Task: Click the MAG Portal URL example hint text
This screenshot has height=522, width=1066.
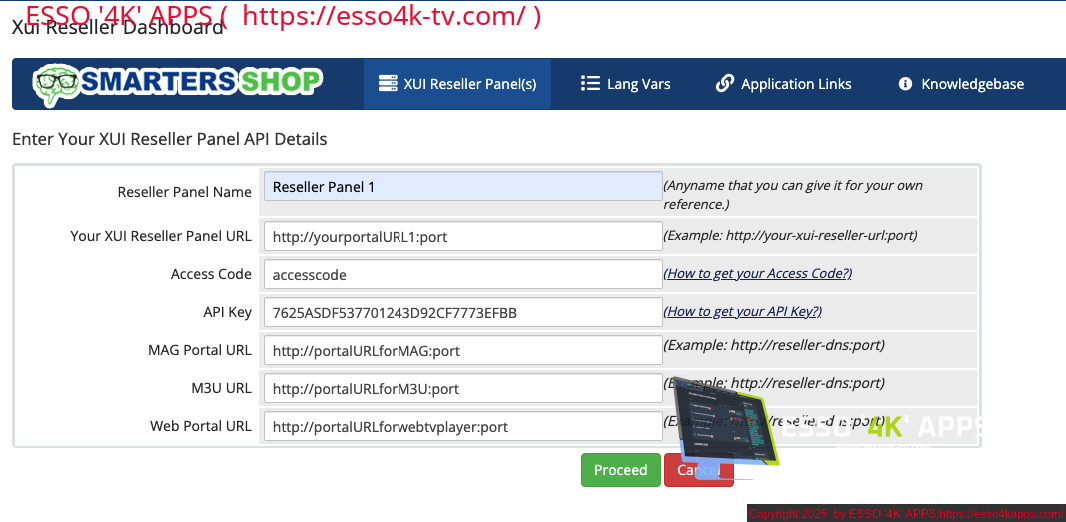Action: tap(774, 345)
